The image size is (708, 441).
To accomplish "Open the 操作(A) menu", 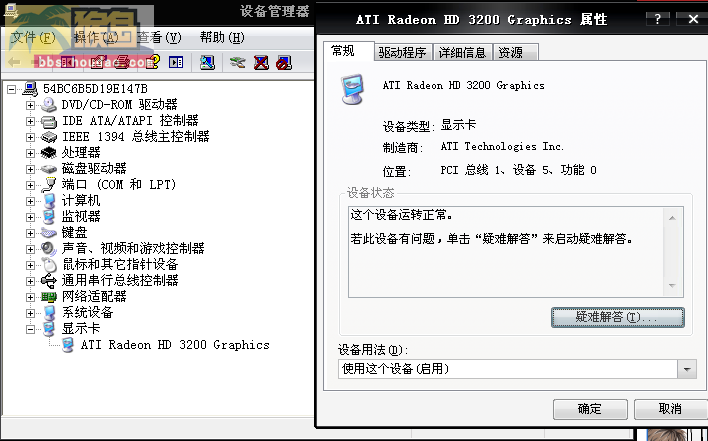I will click(96, 37).
